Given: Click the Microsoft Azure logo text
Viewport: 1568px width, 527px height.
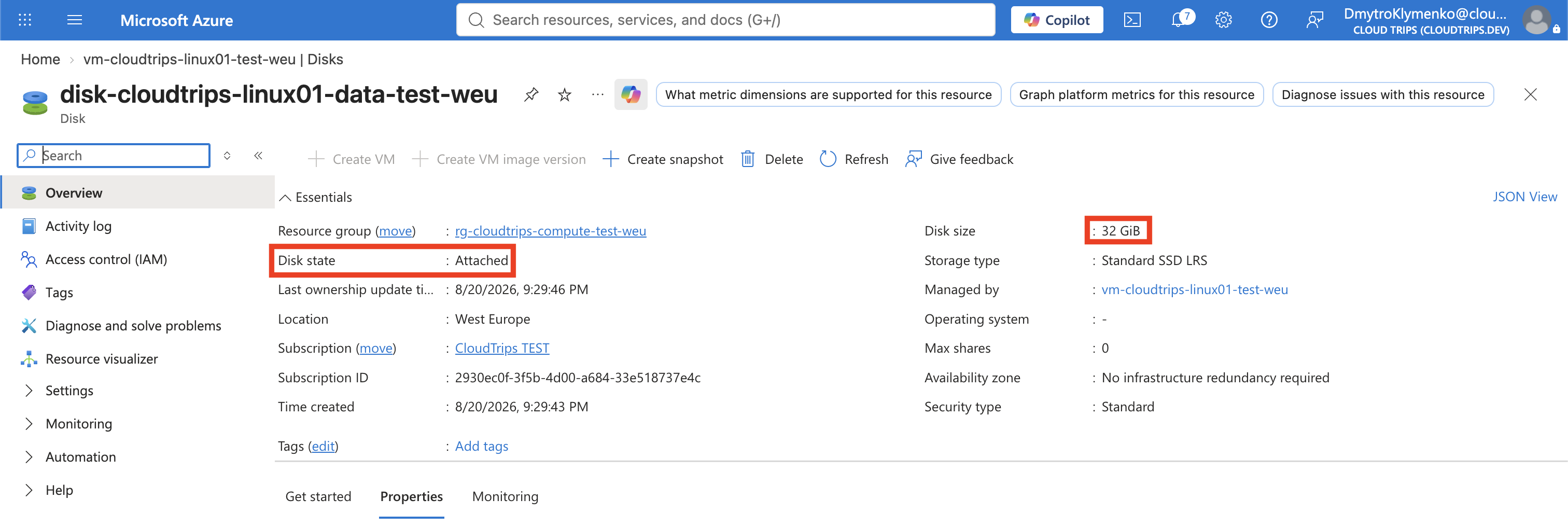Looking at the screenshot, I should pyautogui.click(x=176, y=20).
